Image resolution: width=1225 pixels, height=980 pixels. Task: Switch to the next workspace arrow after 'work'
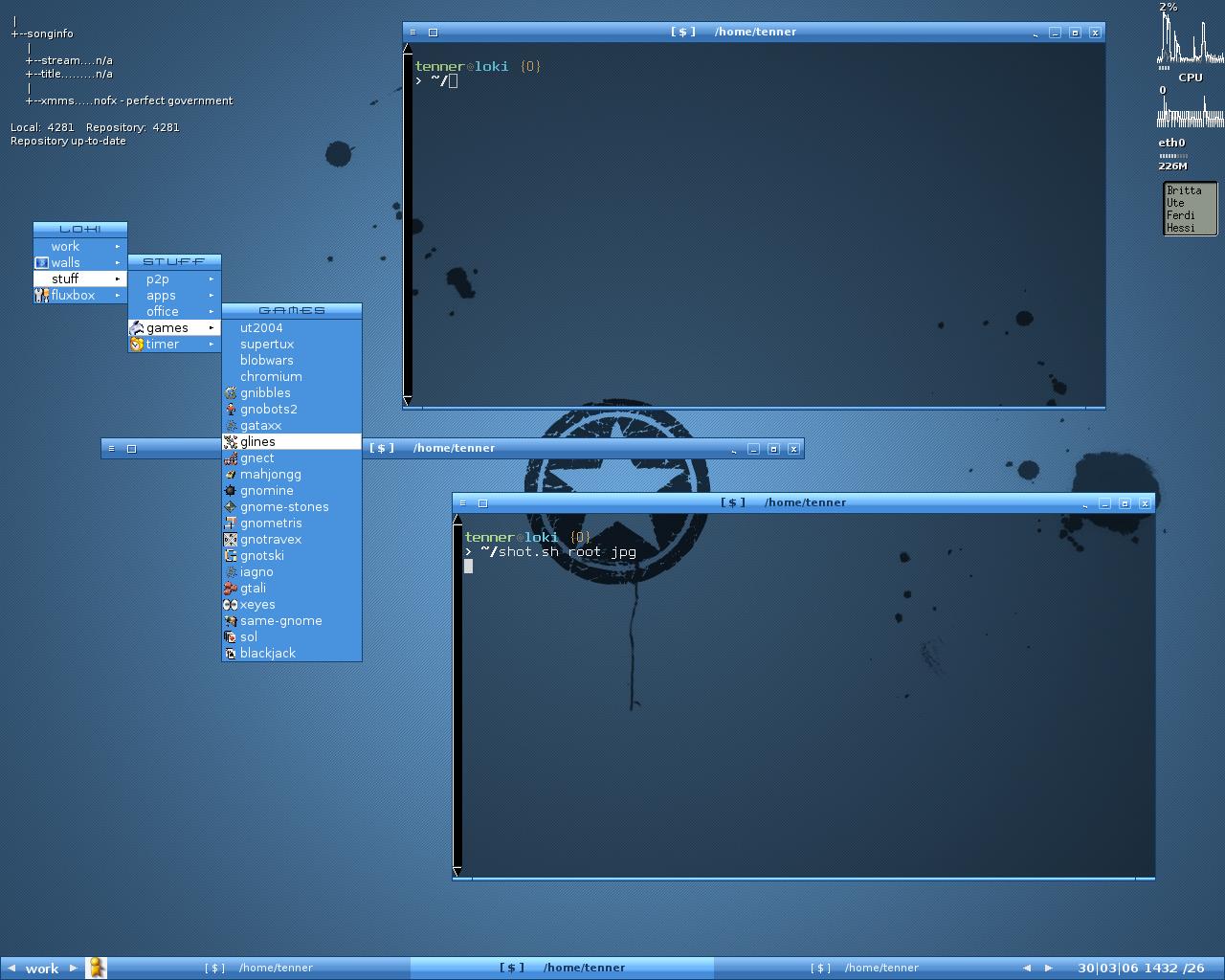(x=73, y=968)
